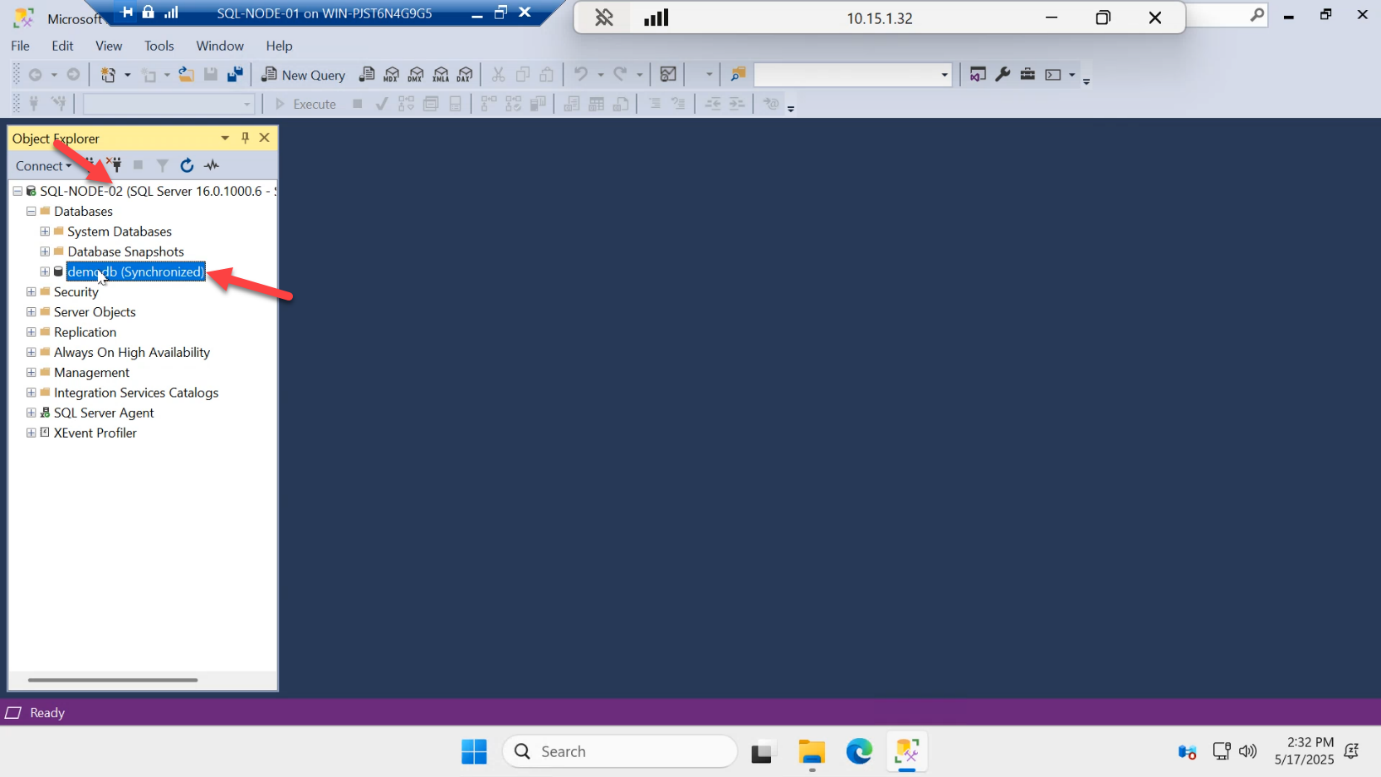
Task: Expand the Server Objects folder
Action: [x=31, y=312]
